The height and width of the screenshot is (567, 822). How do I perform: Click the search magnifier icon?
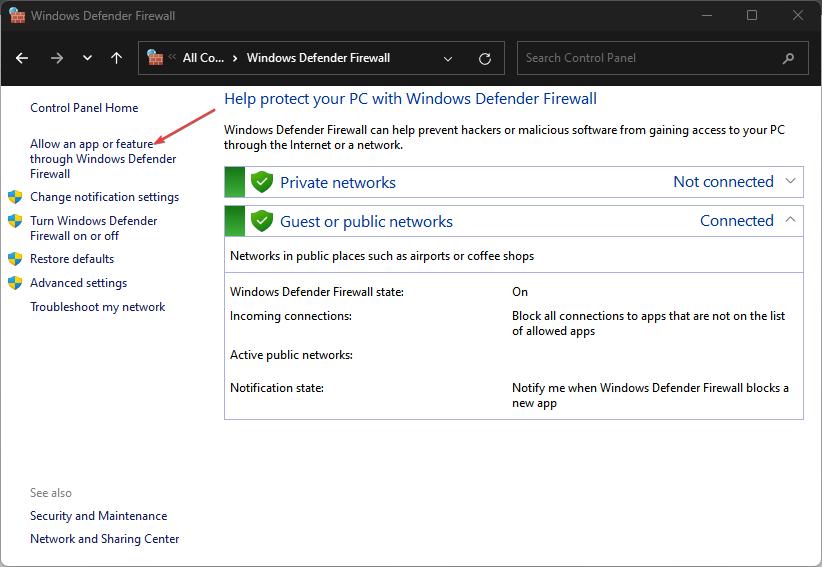[788, 59]
